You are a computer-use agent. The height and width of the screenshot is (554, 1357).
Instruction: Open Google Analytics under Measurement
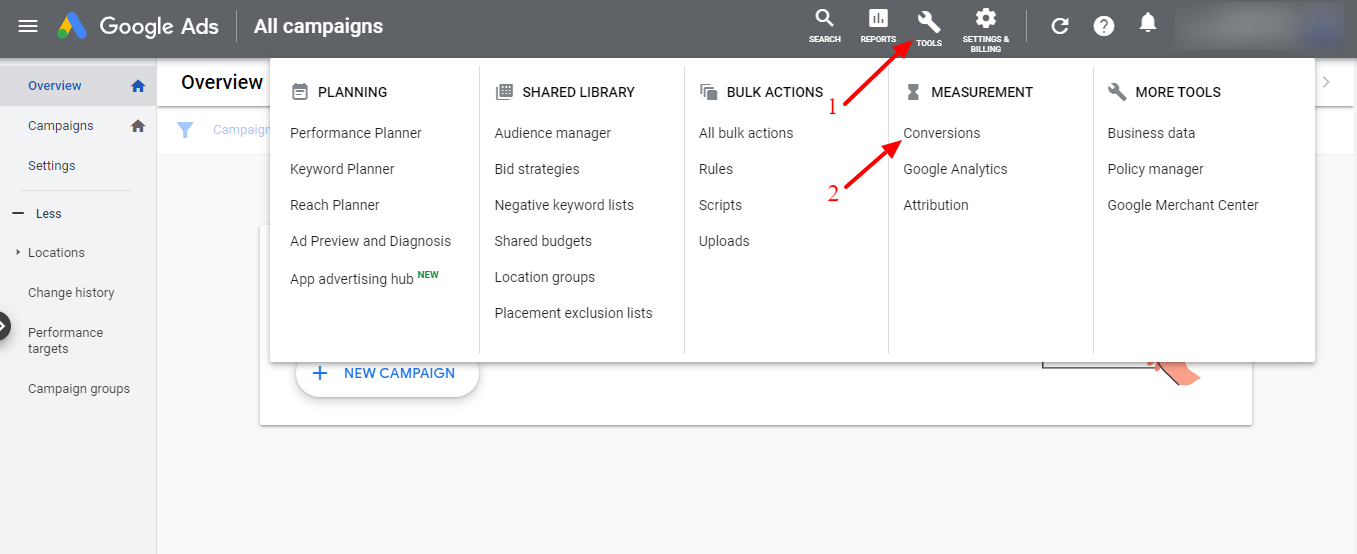click(956, 169)
